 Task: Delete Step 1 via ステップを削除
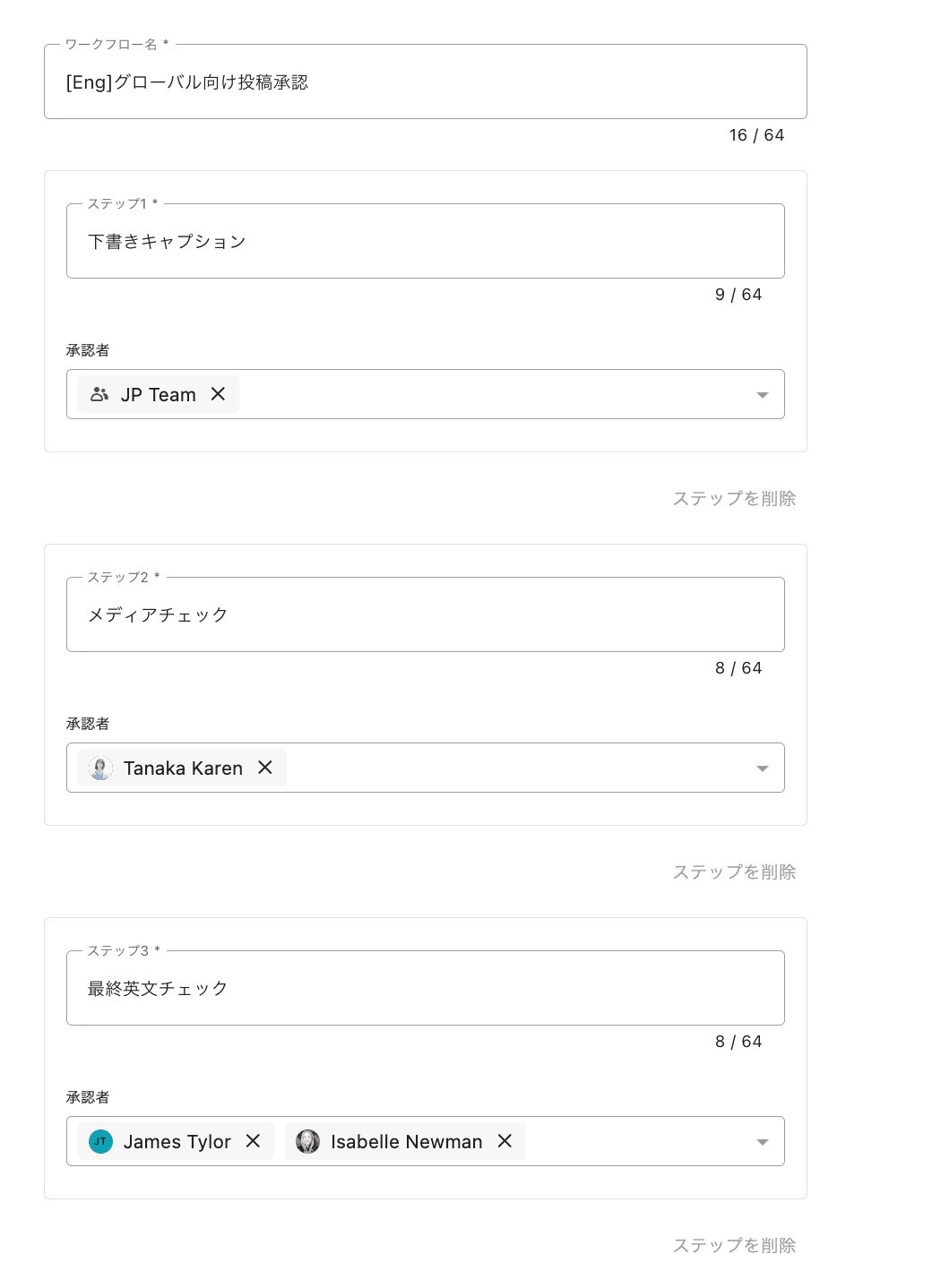pos(734,498)
